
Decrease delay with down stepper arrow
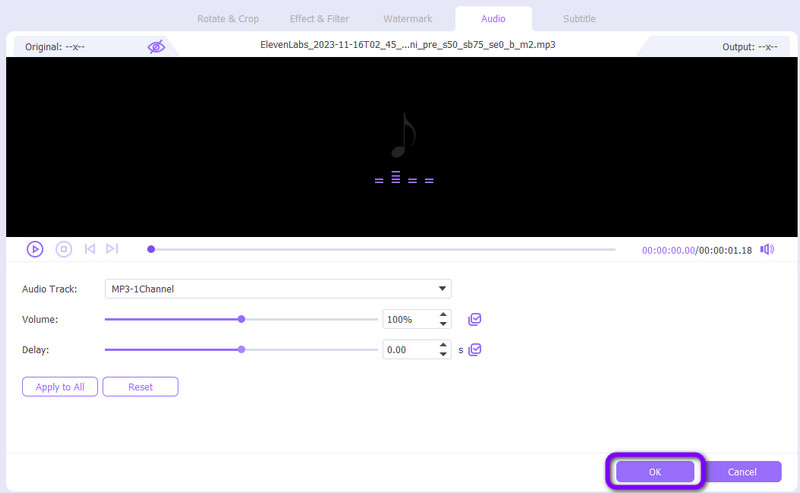click(443, 354)
